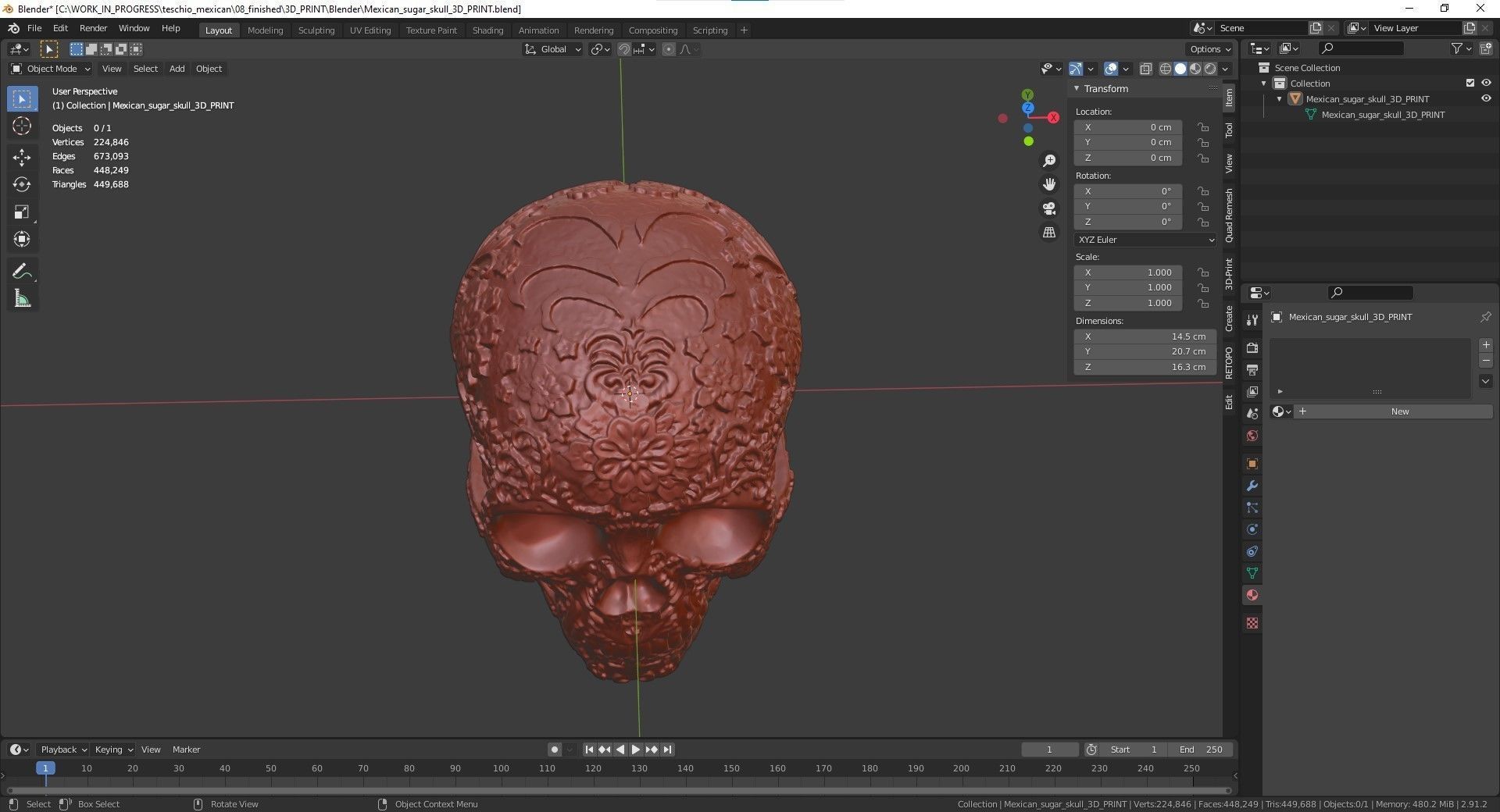Screen dimensions: 1500x812
Task: Open the Active Tool settings tab icon
Action: [1252, 320]
